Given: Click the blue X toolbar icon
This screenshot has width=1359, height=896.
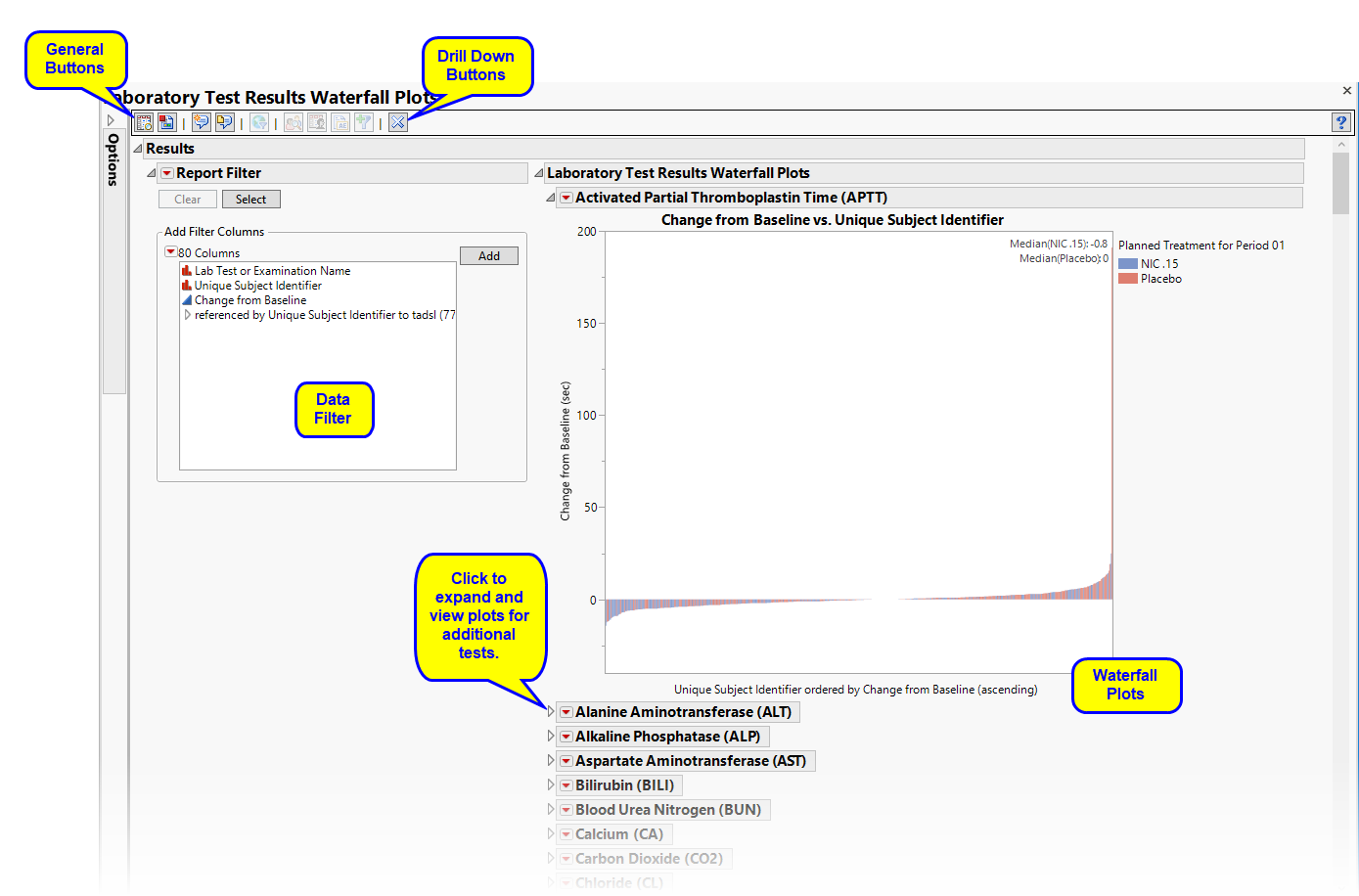Looking at the screenshot, I should pyautogui.click(x=398, y=122).
